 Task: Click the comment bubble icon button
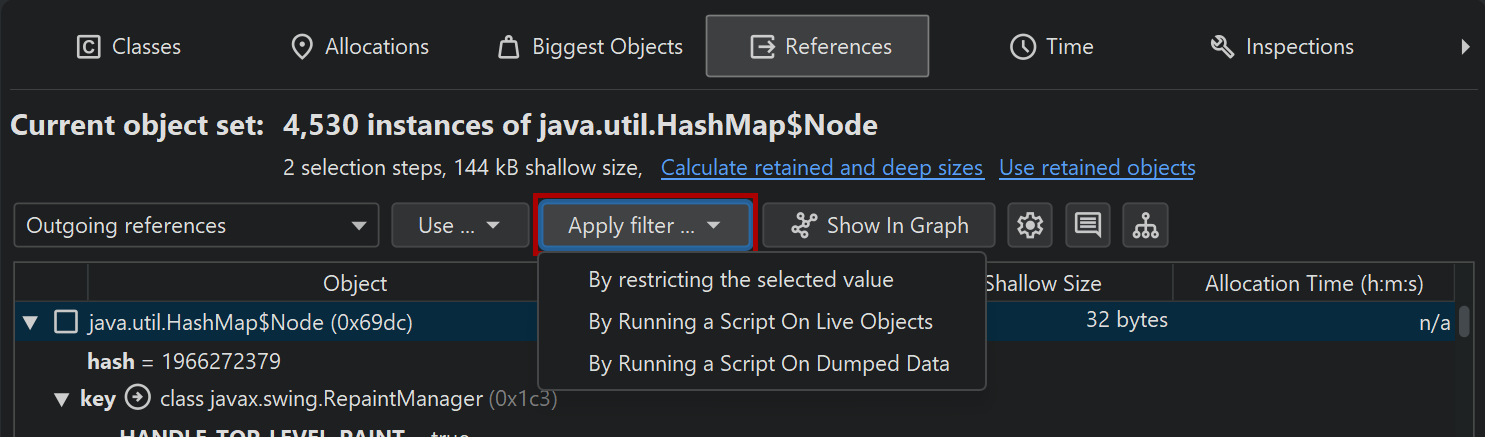pyautogui.click(x=1087, y=226)
